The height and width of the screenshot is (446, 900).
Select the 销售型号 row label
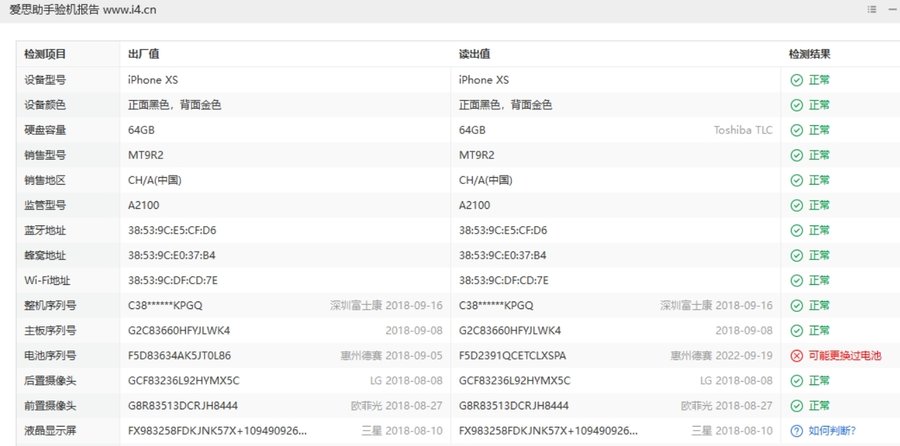(x=45, y=156)
